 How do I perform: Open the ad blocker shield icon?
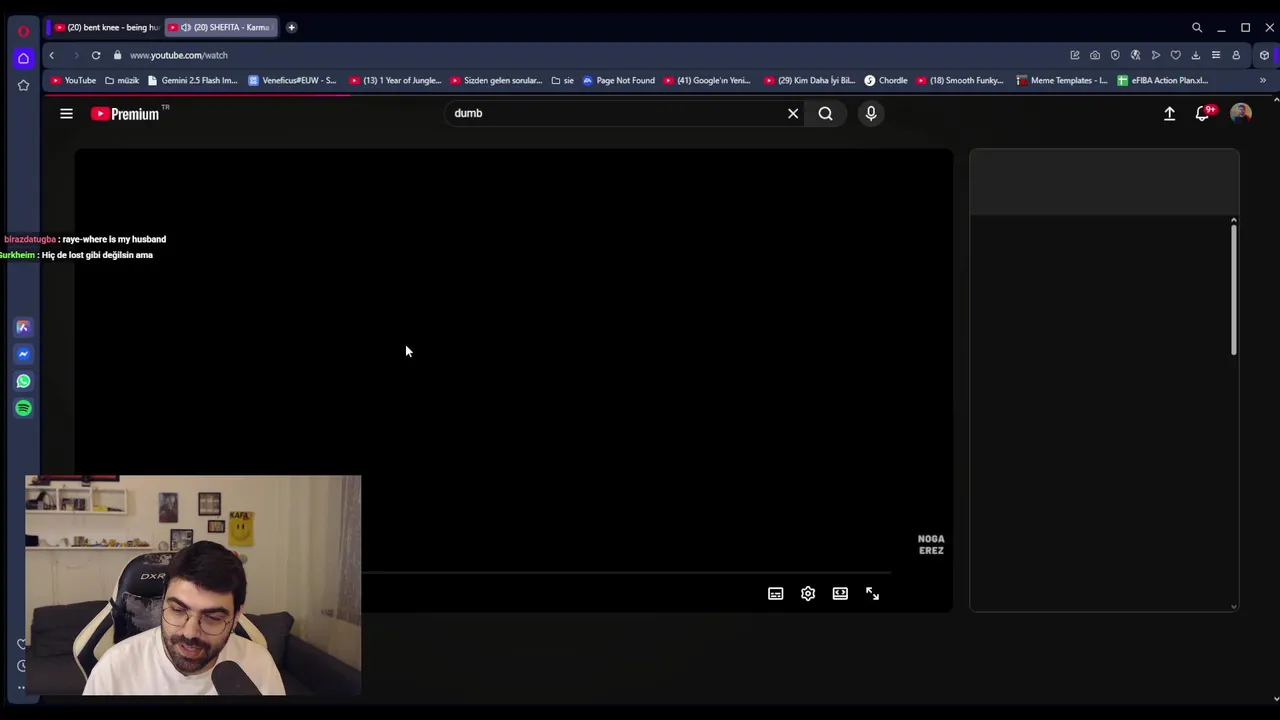pyautogui.click(x=1115, y=55)
